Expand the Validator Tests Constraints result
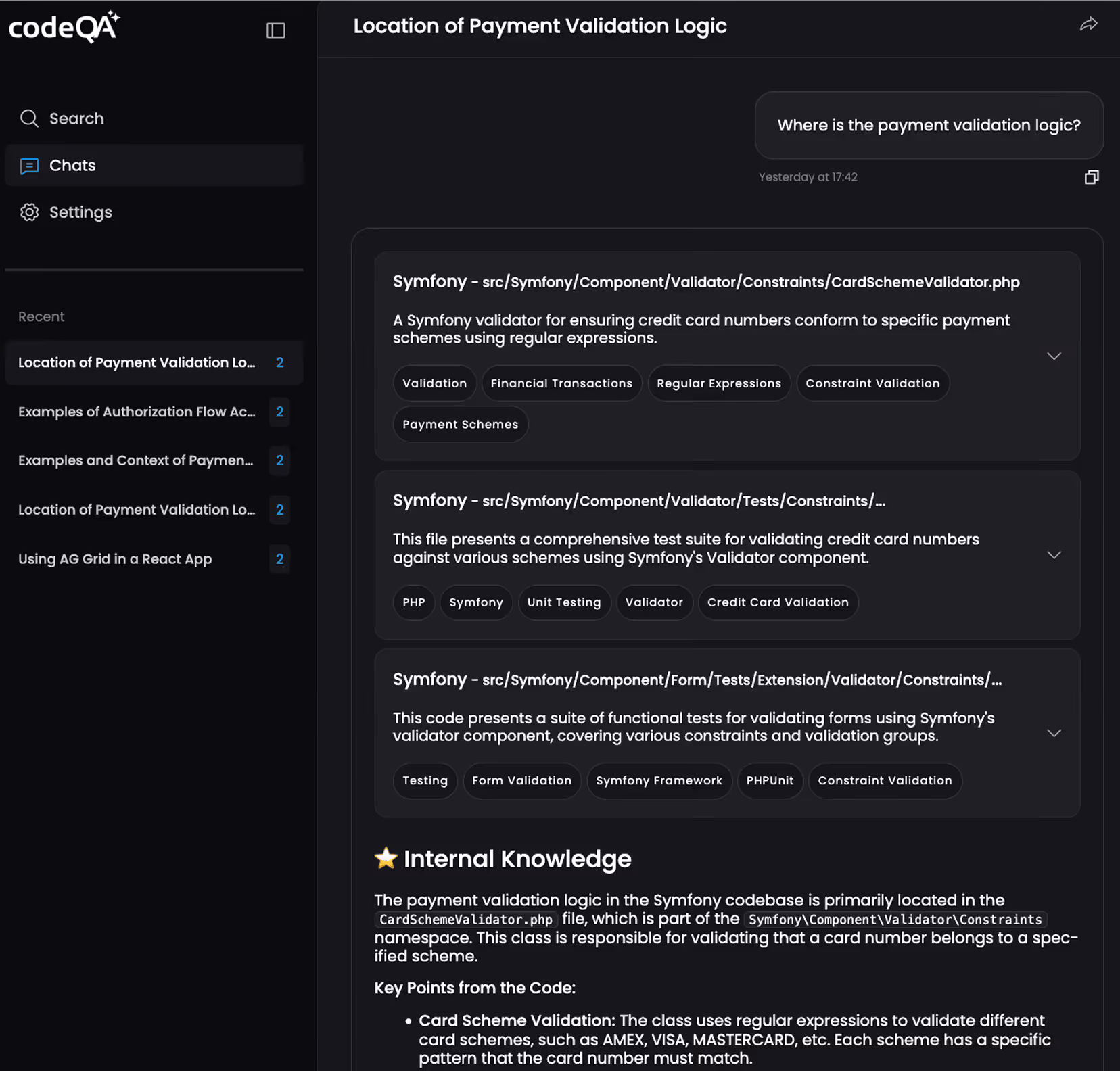 (x=1054, y=554)
